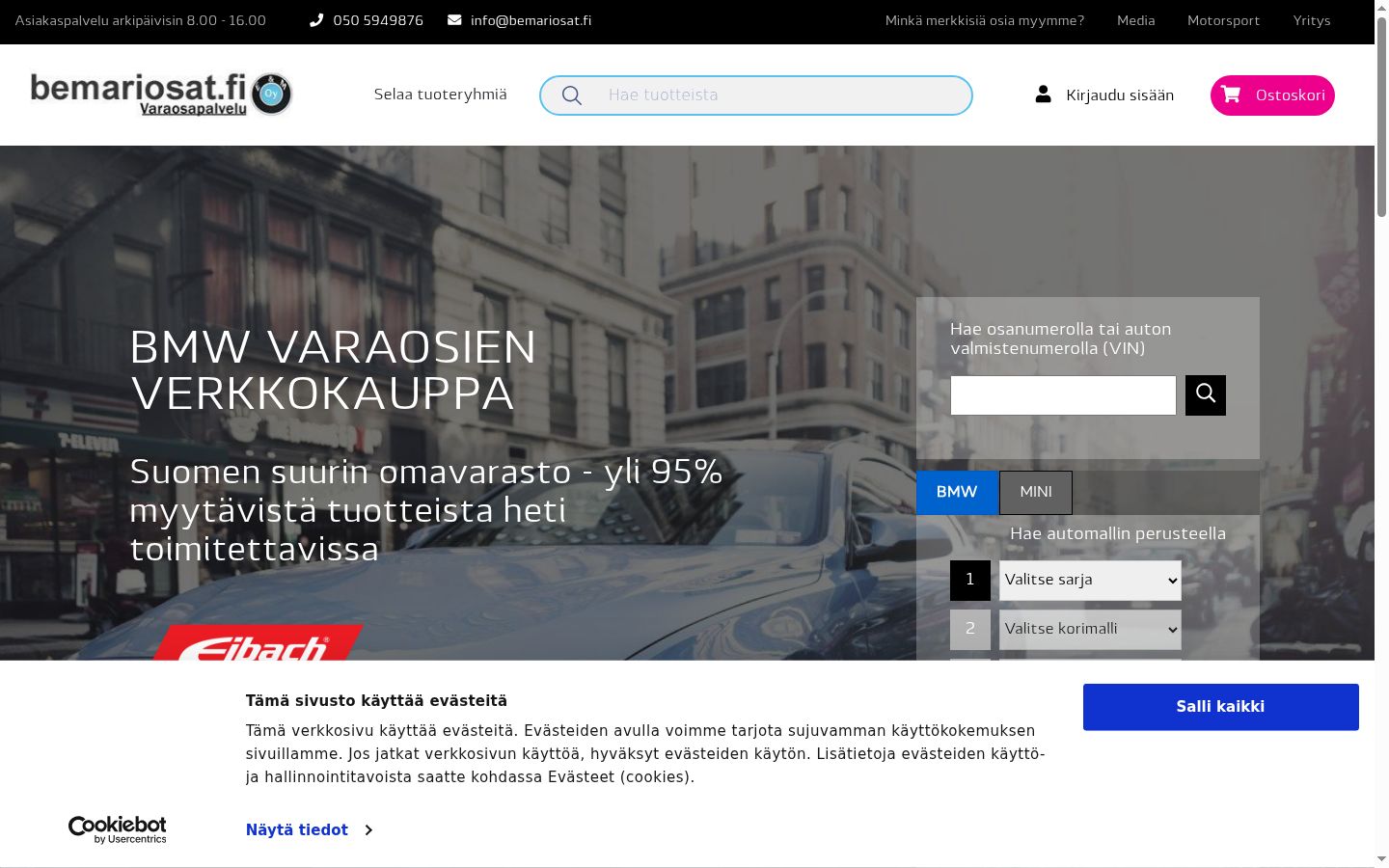Switch to the MINI tab
Viewport: 1389px width, 868px height.
coord(1036,492)
